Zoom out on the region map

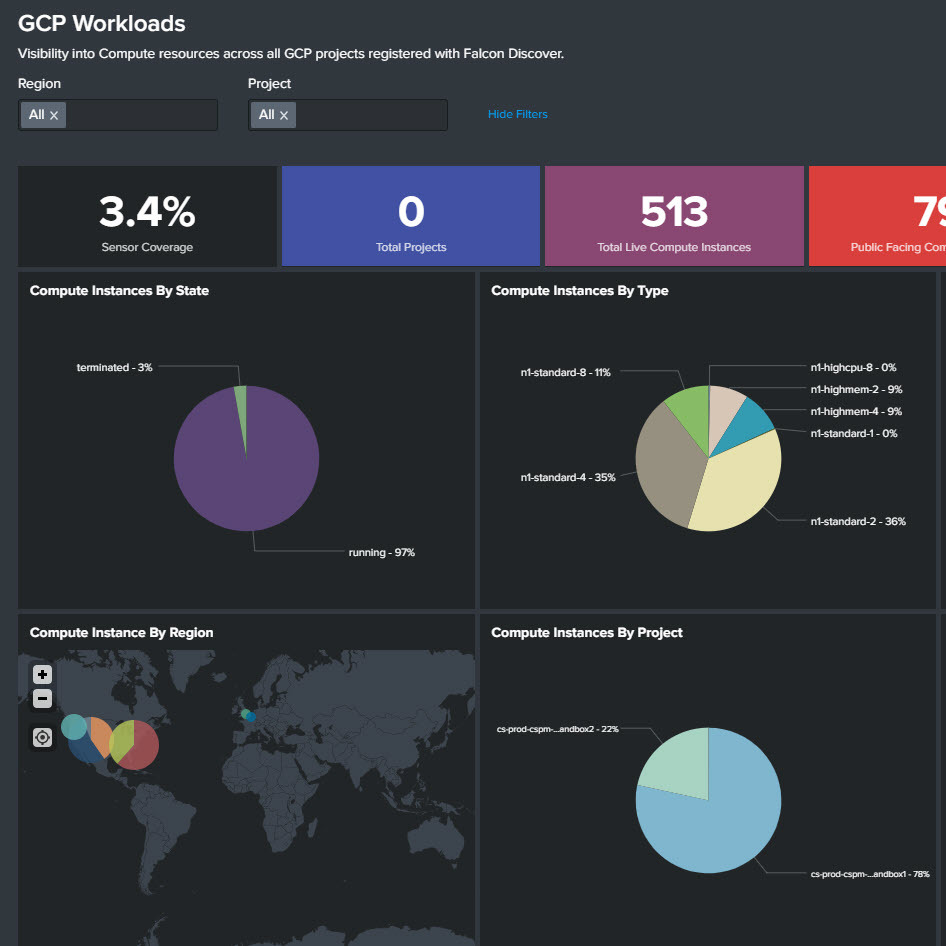click(x=43, y=699)
